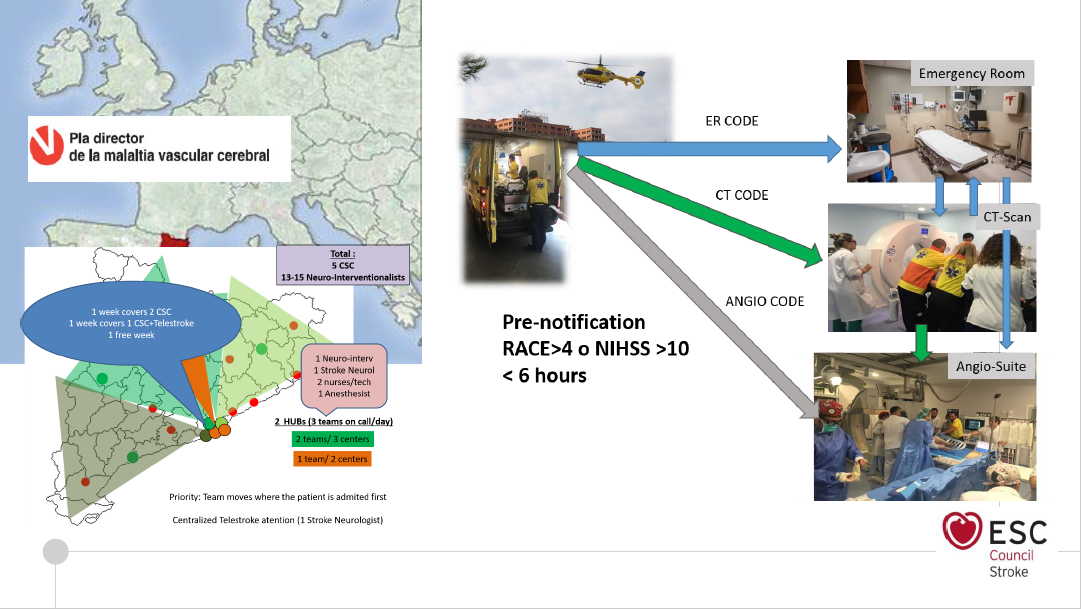Click the blue ER CODE arrow
This screenshot has height=609, width=1081.
coord(710,149)
